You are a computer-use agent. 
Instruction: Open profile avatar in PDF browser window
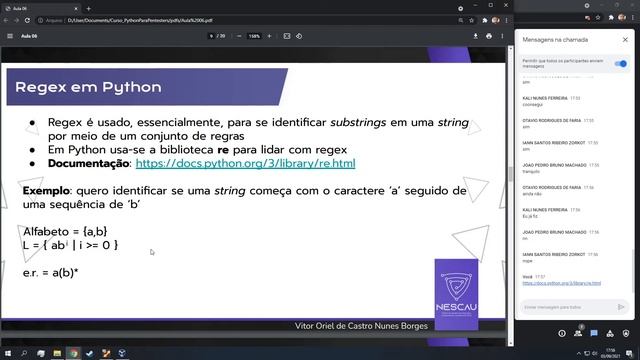tap(496, 20)
